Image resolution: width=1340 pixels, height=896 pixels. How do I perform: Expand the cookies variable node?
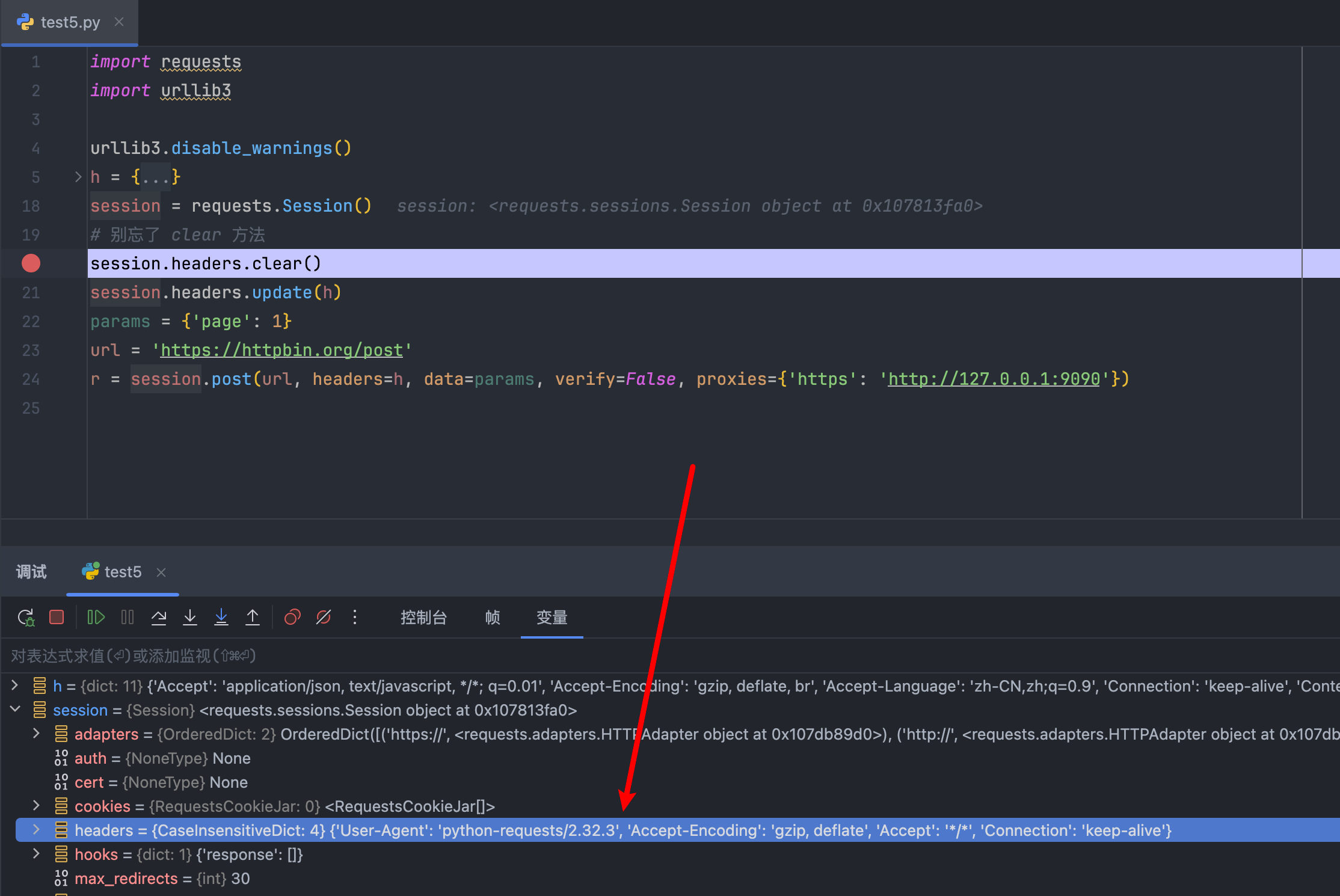[x=36, y=806]
